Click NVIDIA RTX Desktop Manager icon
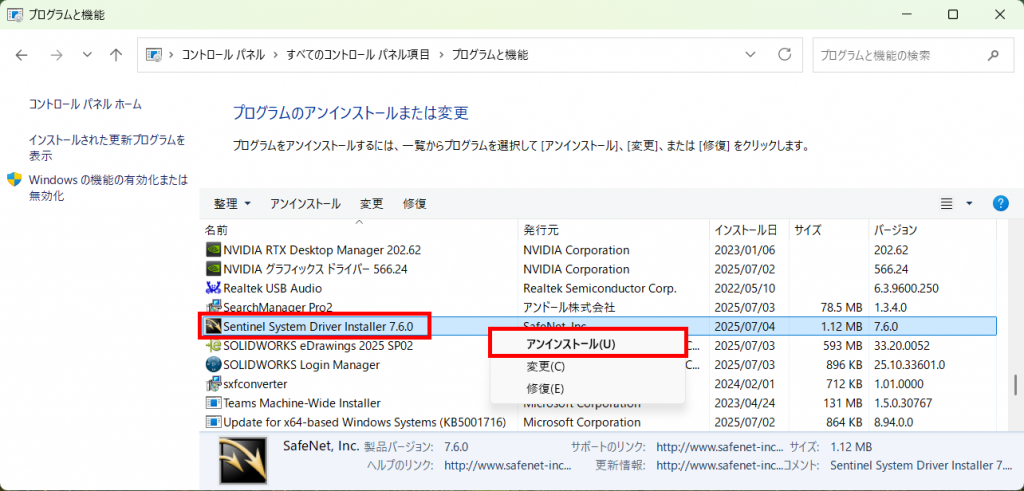The height and width of the screenshot is (491, 1024). pos(213,249)
